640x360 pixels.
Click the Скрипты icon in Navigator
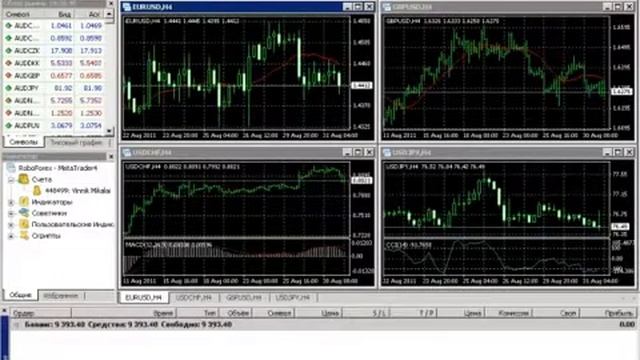tap(24, 236)
